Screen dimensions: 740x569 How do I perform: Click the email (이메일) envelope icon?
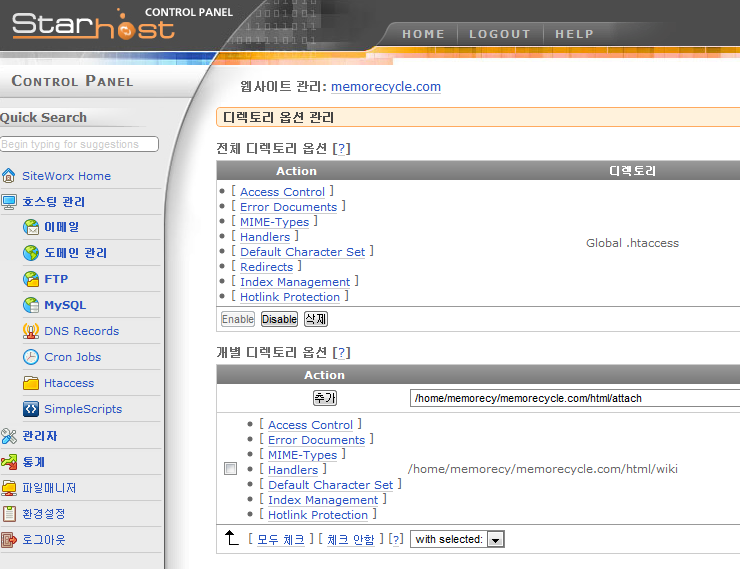click(31, 227)
